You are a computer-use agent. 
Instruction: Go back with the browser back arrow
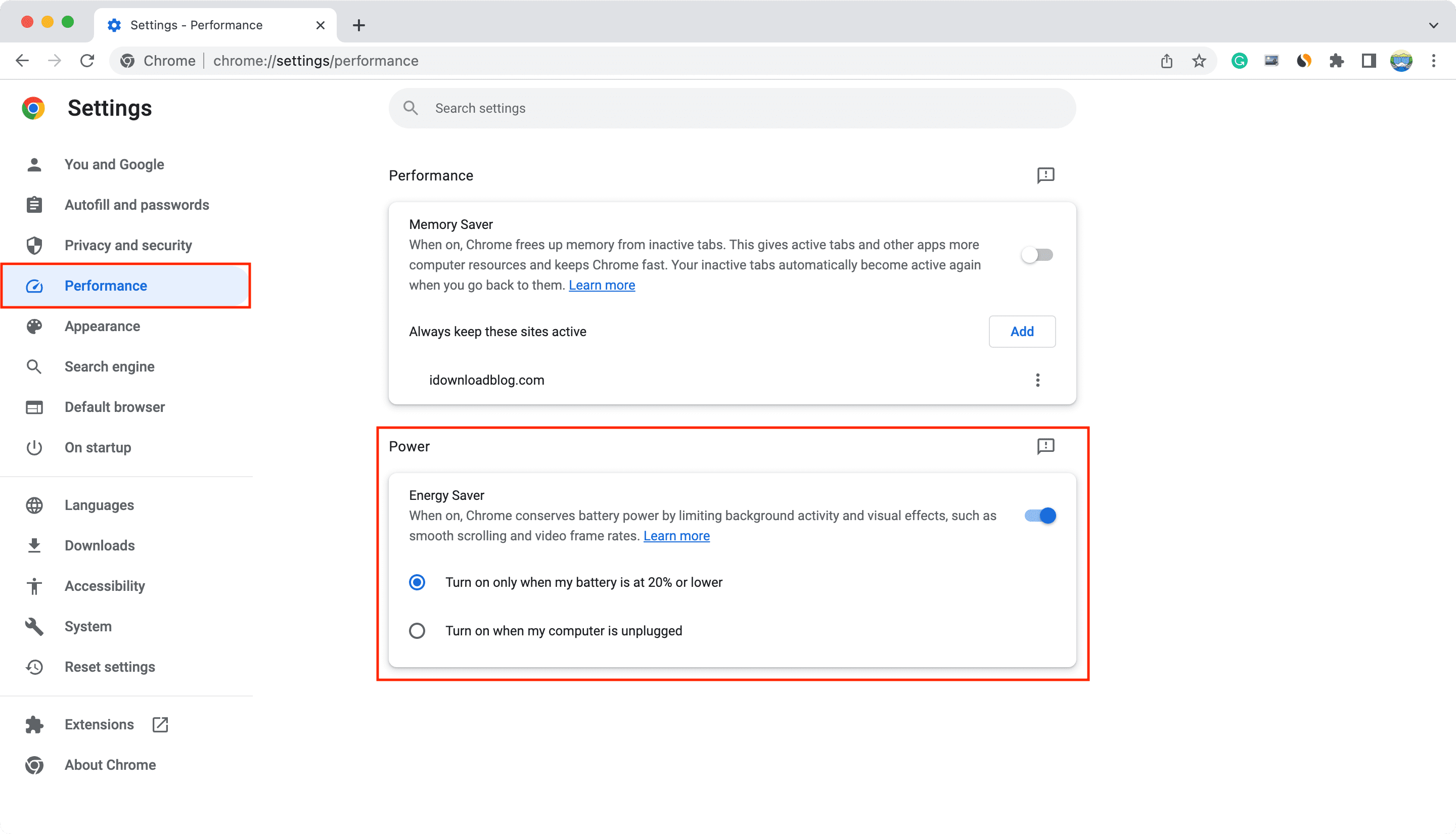pyautogui.click(x=22, y=61)
